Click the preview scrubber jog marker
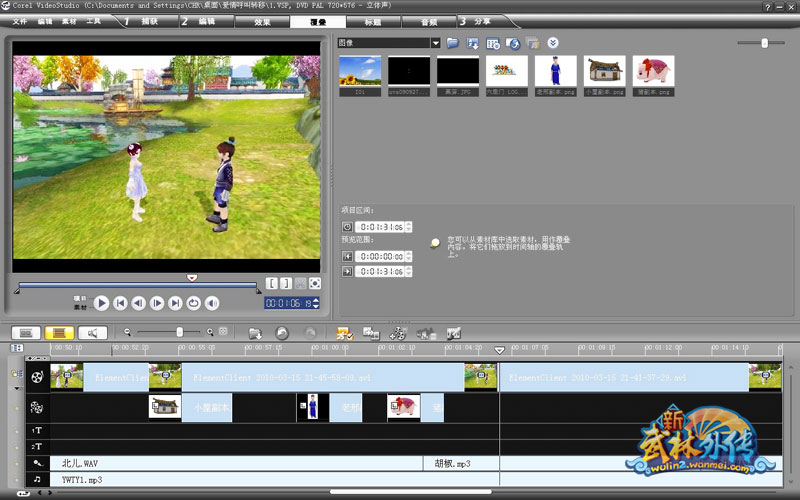This screenshot has height=500, width=800. (x=192, y=278)
